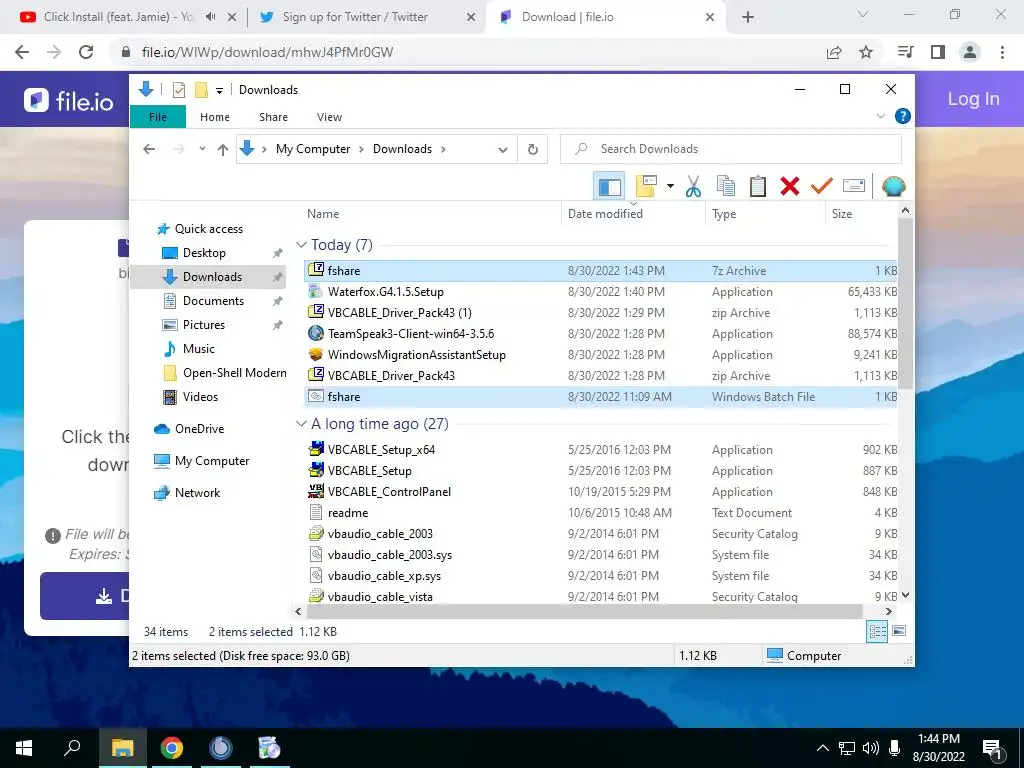This screenshot has height=768, width=1024.
Task: Click the Help question mark icon
Action: [903, 116]
